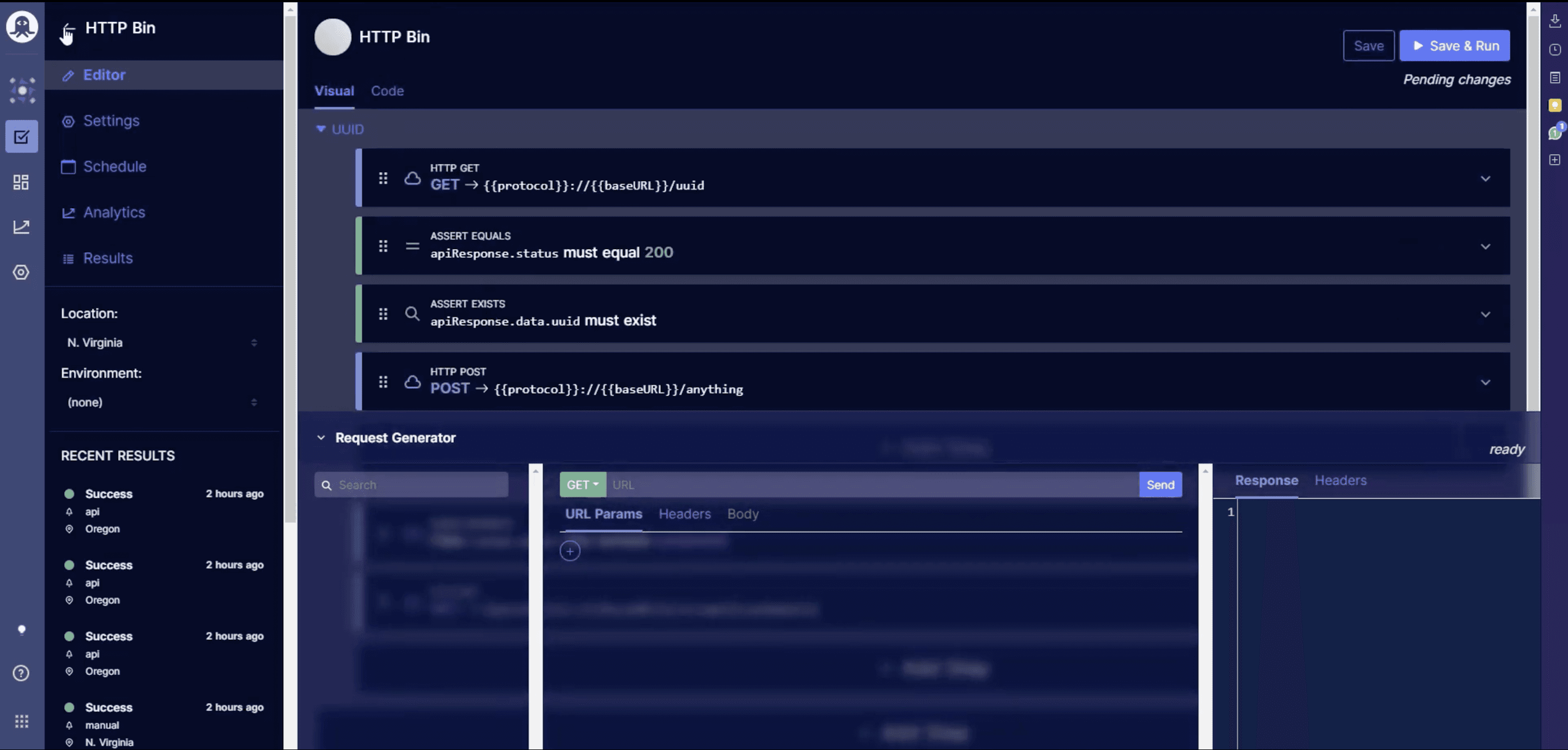Screen dimensions: 1568x750
Task: Click the Send request button
Action: (x=1160, y=485)
